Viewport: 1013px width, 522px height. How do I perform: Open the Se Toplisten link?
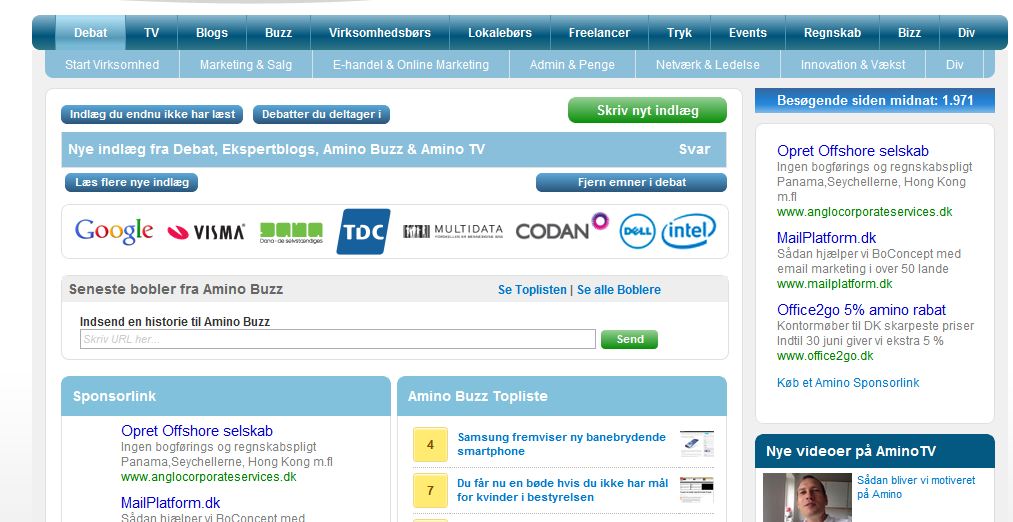tap(532, 290)
